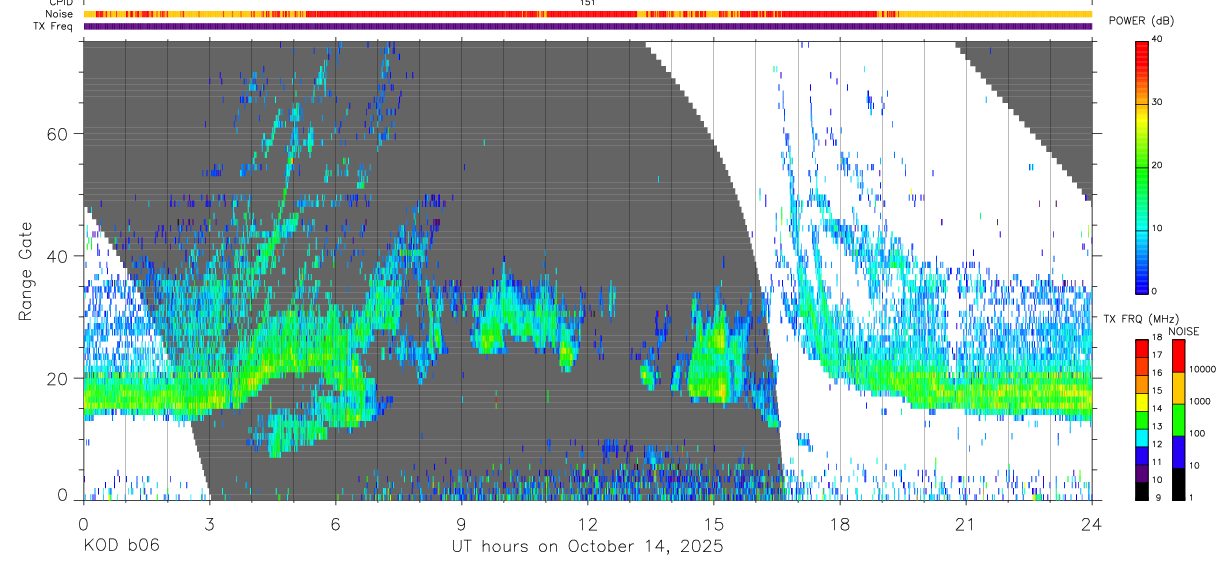The width and height of the screenshot is (1228, 567).
Task: Click the purple TX Freq strip above the plot
Action: [587, 26]
